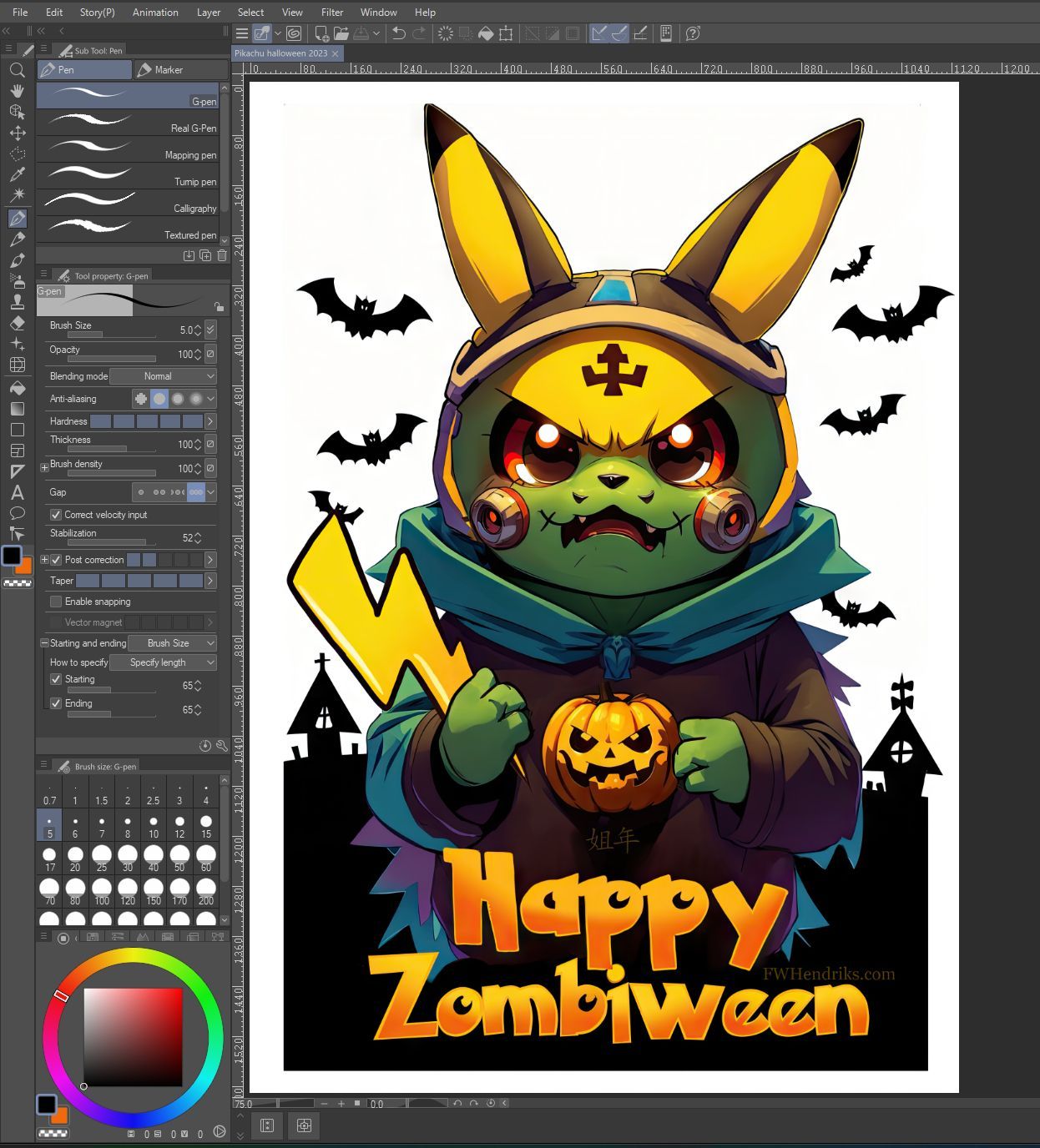Toggle Snap to Grid in command bar
The image size is (1040, 1148).
(640, 33)
